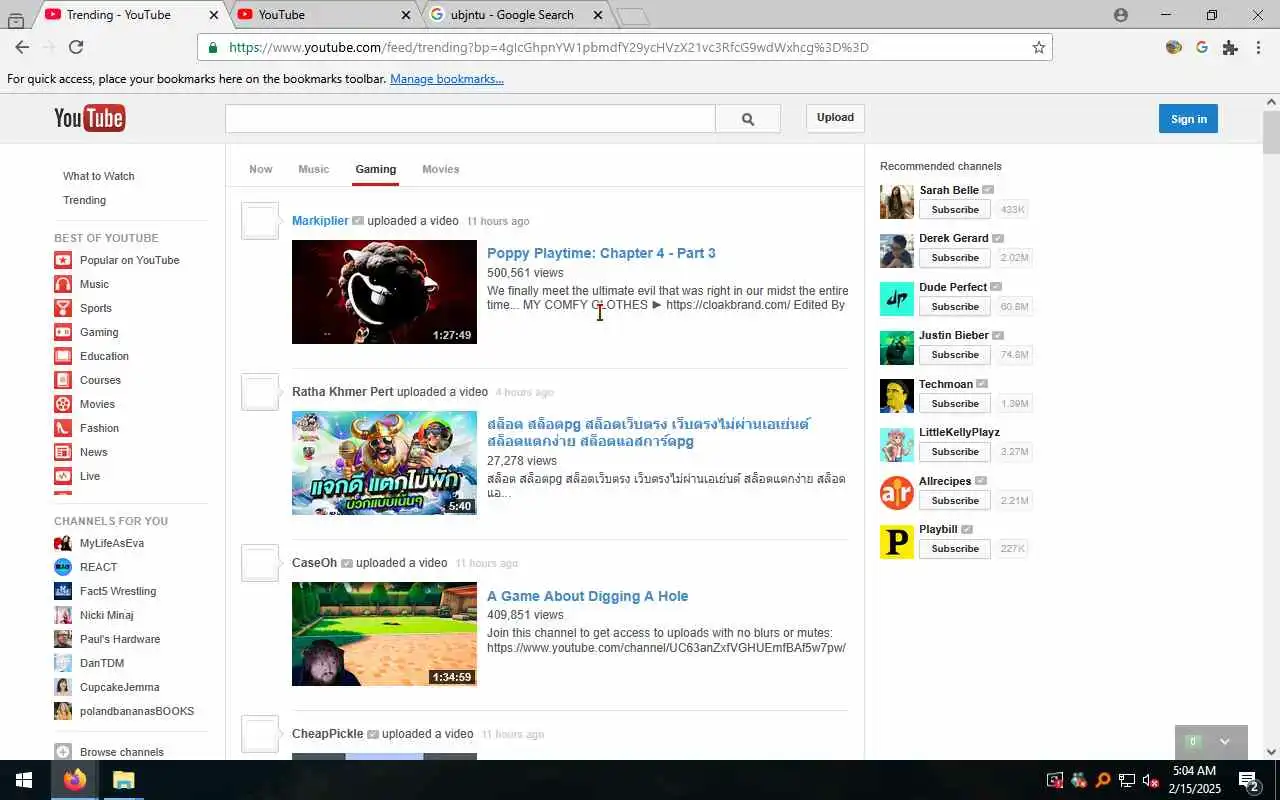1280x800 pixels.
Task: Open File Explorer from taskbar
Action: (x=123, y=780)
